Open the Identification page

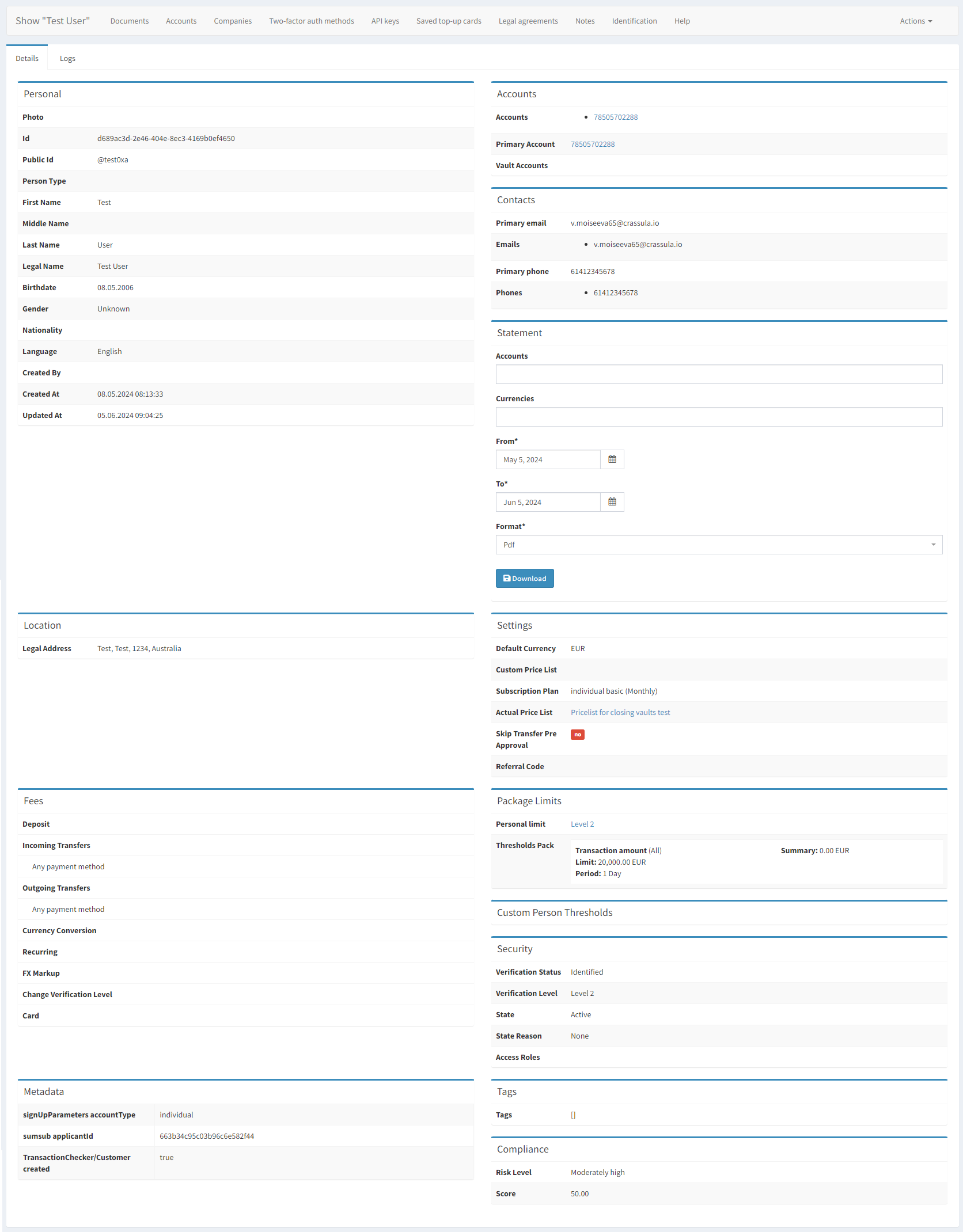pyautogui.click(x=634, y=21)
